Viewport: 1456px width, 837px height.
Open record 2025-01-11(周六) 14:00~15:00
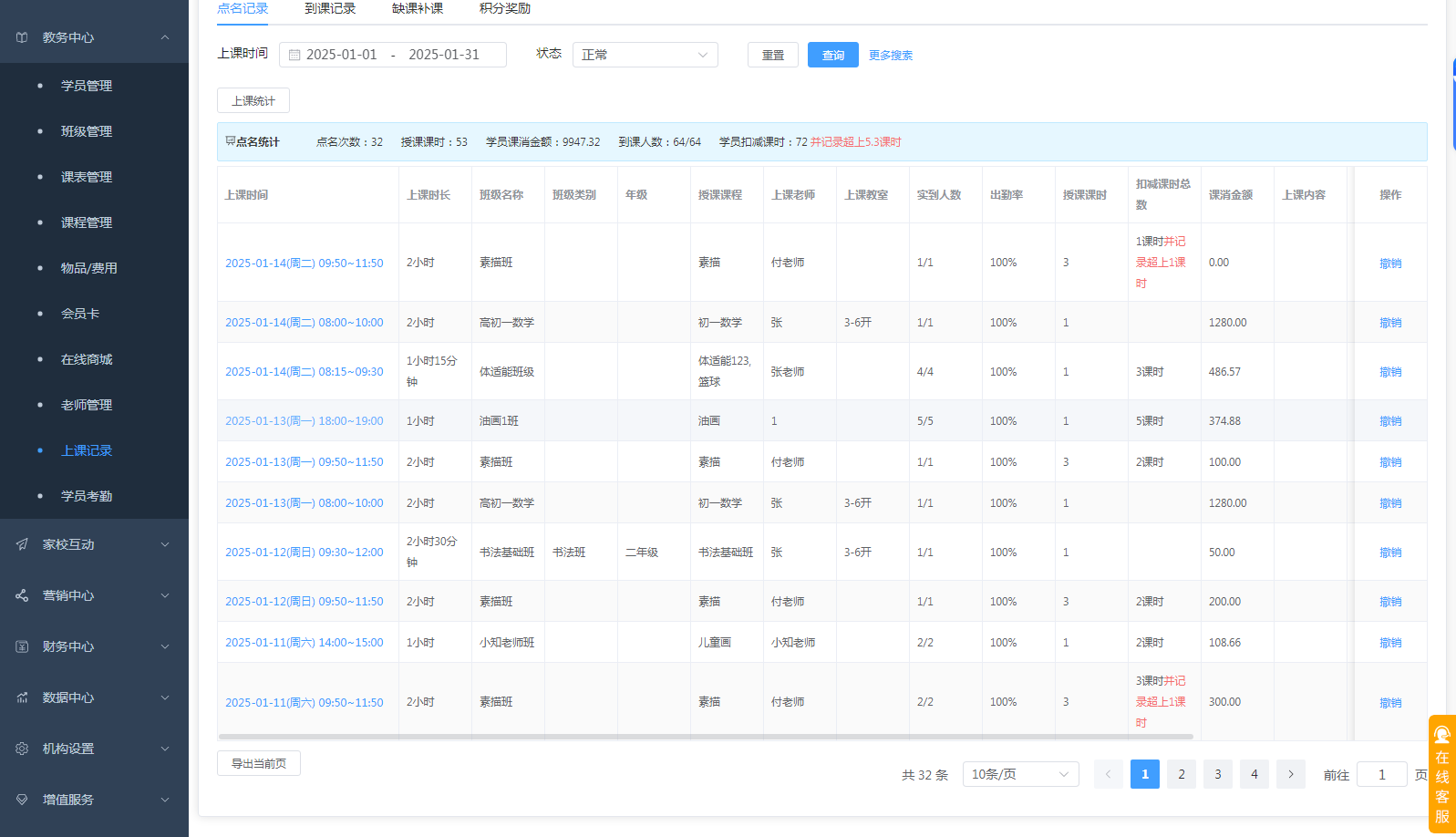(x=305, y=643)
